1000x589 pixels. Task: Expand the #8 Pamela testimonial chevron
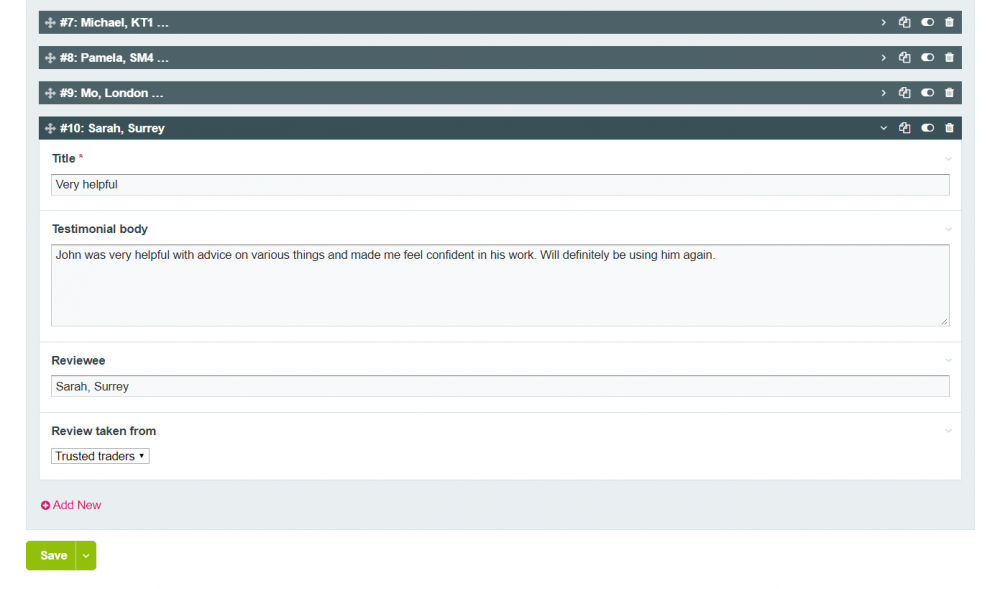(883, 58)
